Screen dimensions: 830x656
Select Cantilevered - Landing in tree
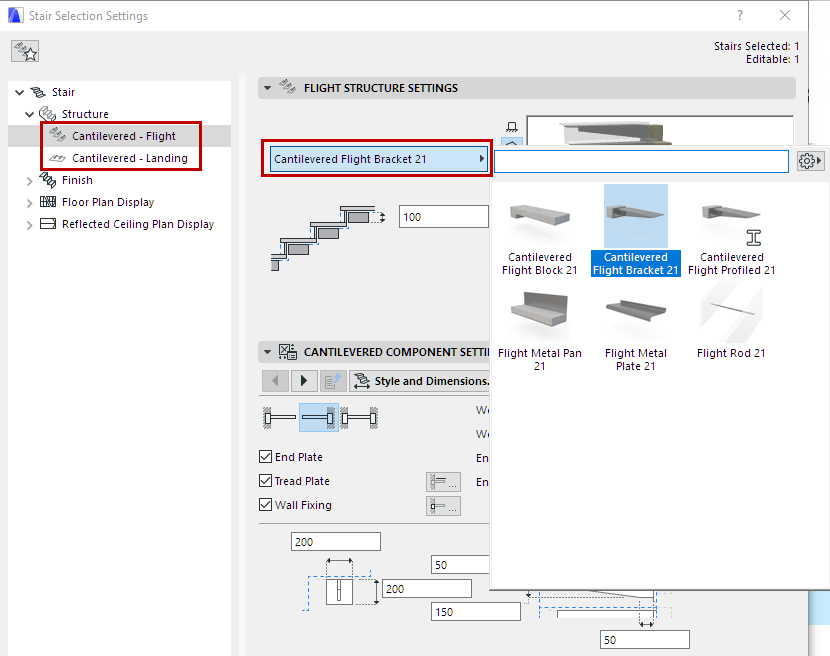point(129,158)
